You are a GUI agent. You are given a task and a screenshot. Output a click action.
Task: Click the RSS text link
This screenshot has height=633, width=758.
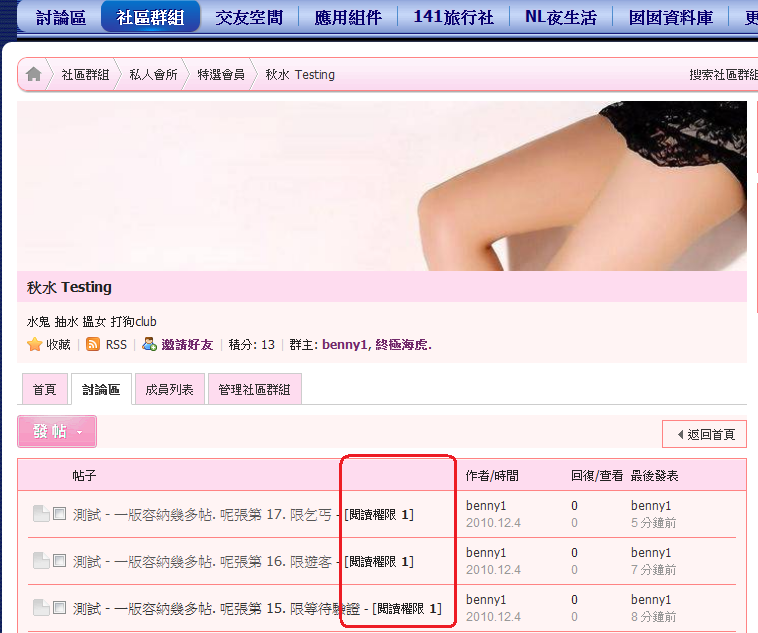(116, 344)
